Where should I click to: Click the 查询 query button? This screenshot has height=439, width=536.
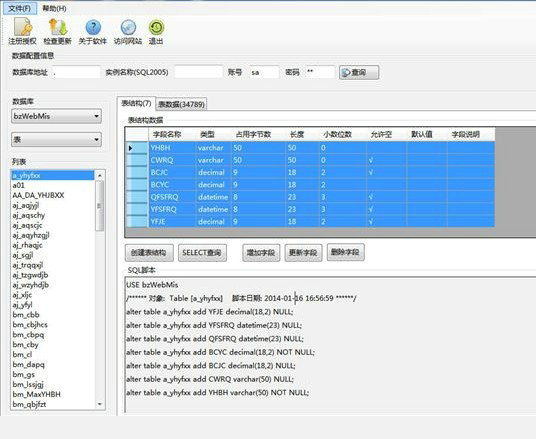(359, 72)
